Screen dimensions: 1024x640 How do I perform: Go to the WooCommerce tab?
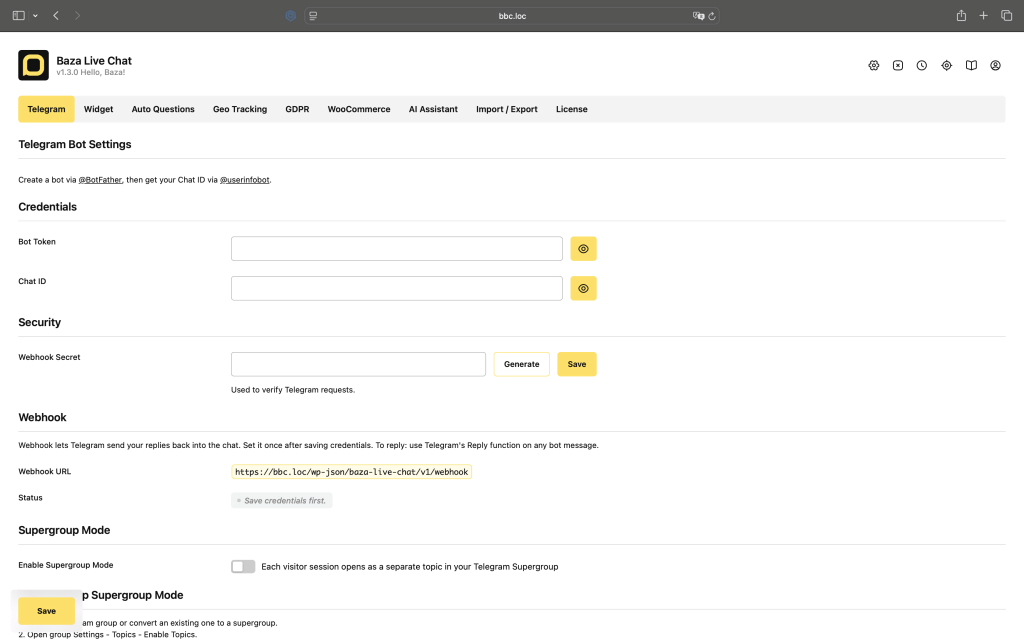[x=359, y=109]
